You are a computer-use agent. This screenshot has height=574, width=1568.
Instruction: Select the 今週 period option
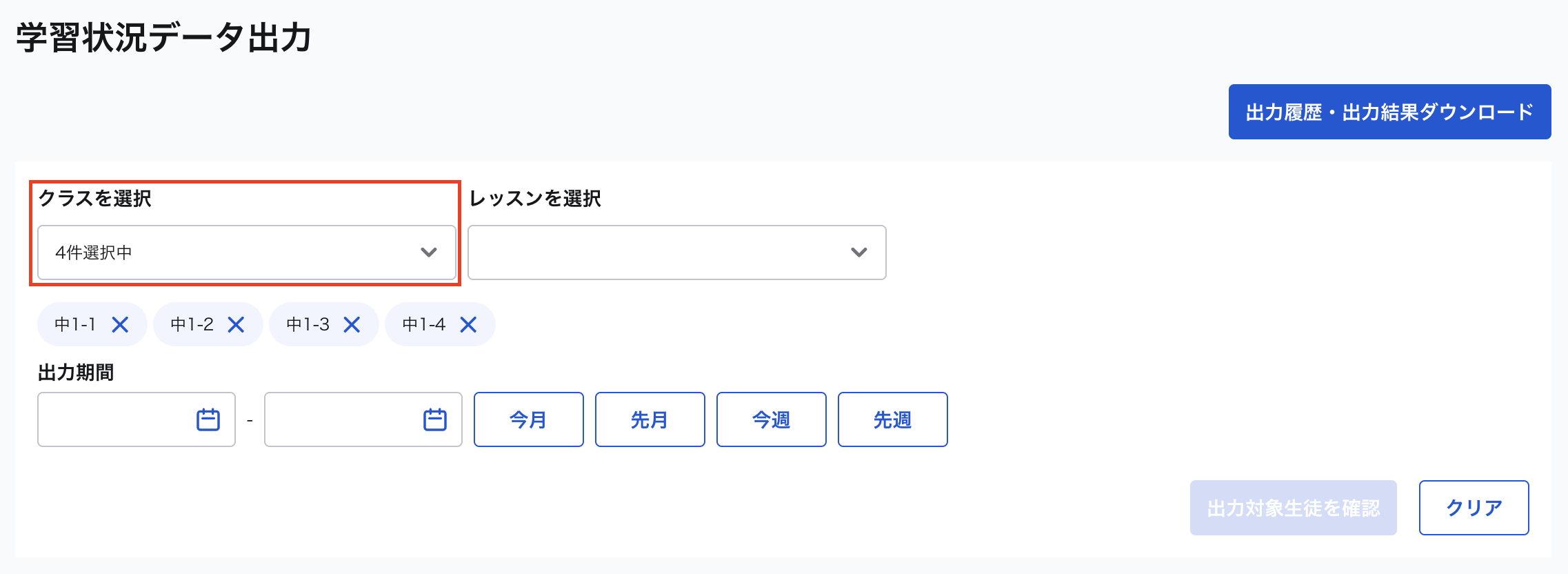click(771, 419)
